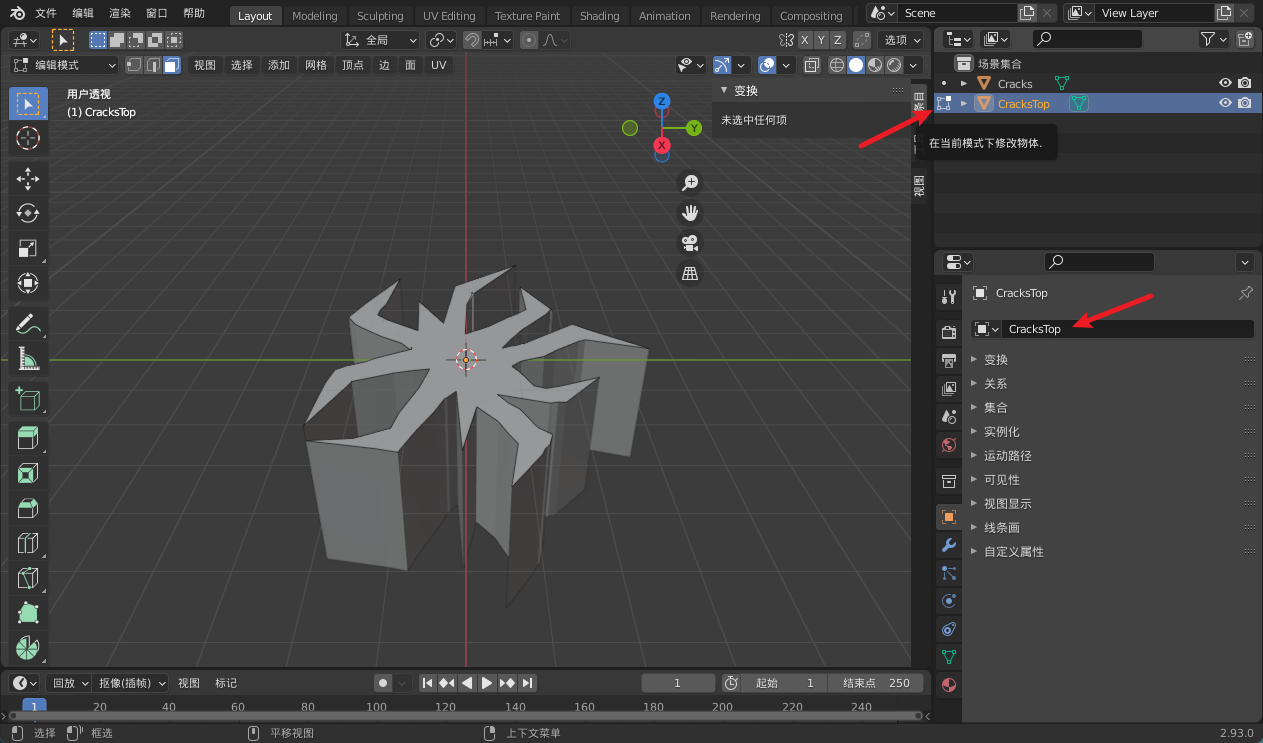Viewport: 1263px width, 743px height.
Task: Select the Inset Faces tool
Action: coord(28,473)
